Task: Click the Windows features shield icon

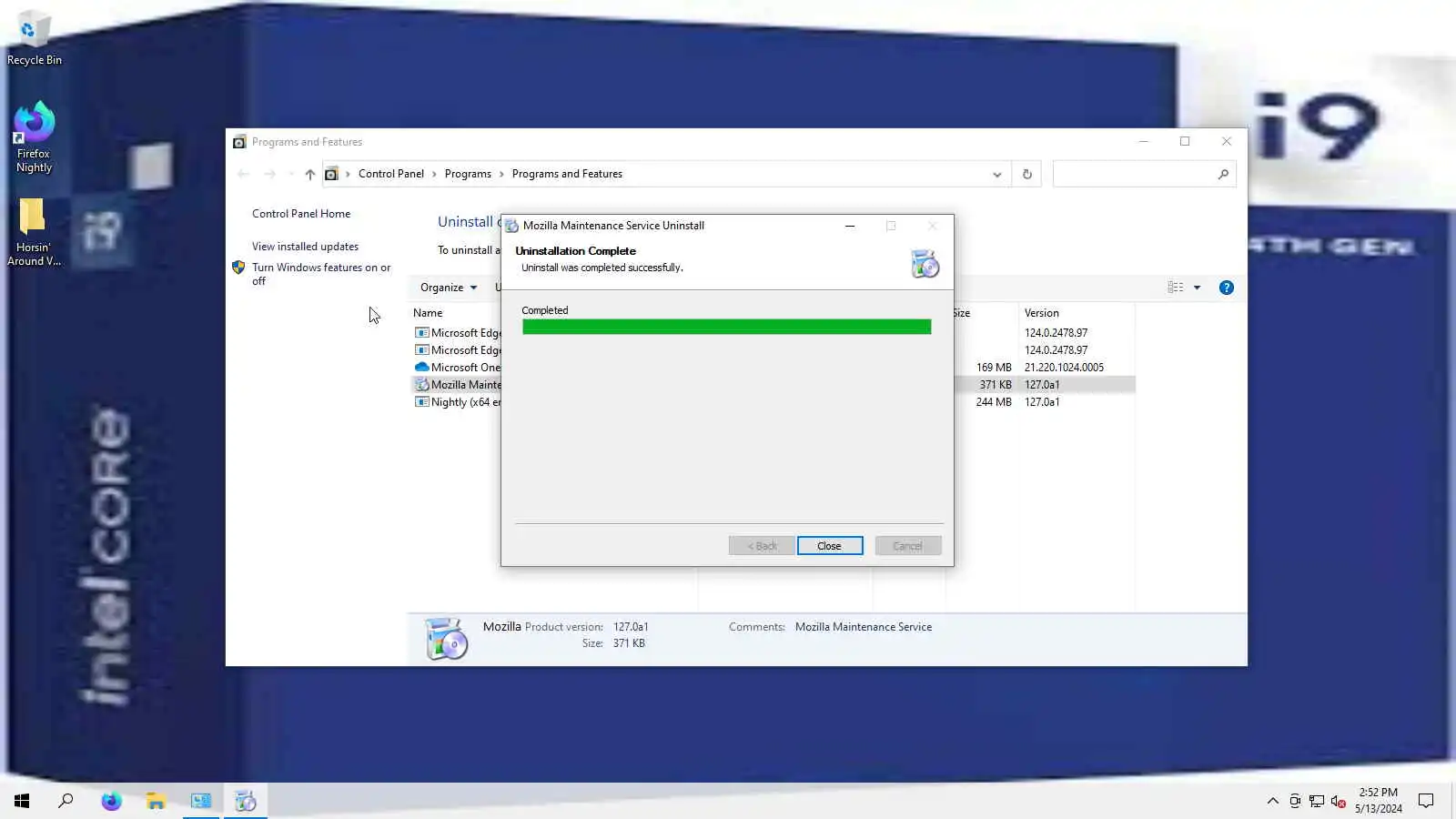Action: [x=238, y=268]
